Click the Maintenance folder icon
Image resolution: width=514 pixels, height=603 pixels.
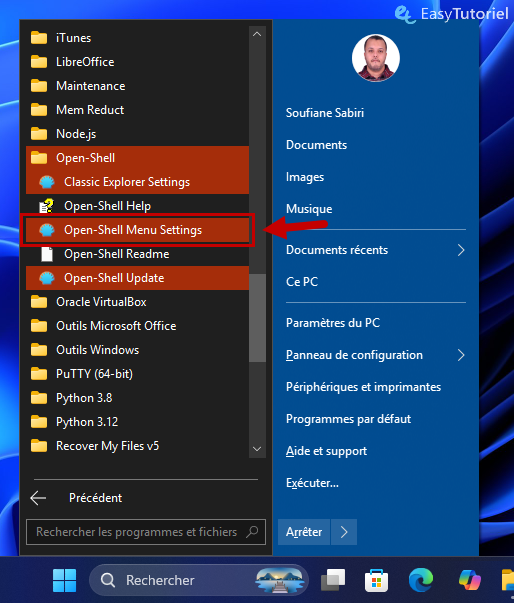(x=39, y=86)
